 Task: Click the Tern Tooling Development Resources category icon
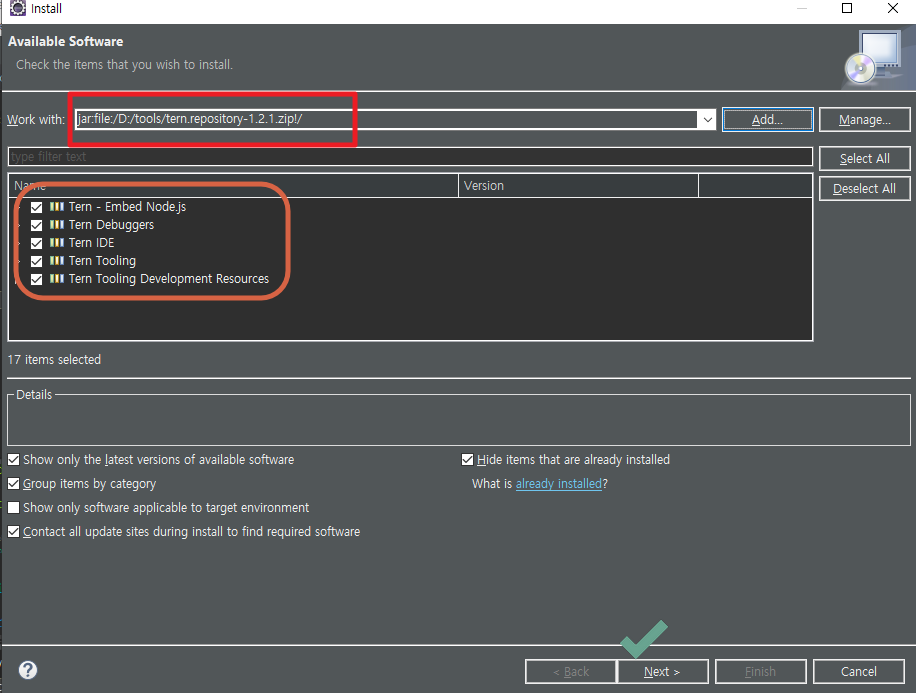pyautogui.click(x=57, y=279)
